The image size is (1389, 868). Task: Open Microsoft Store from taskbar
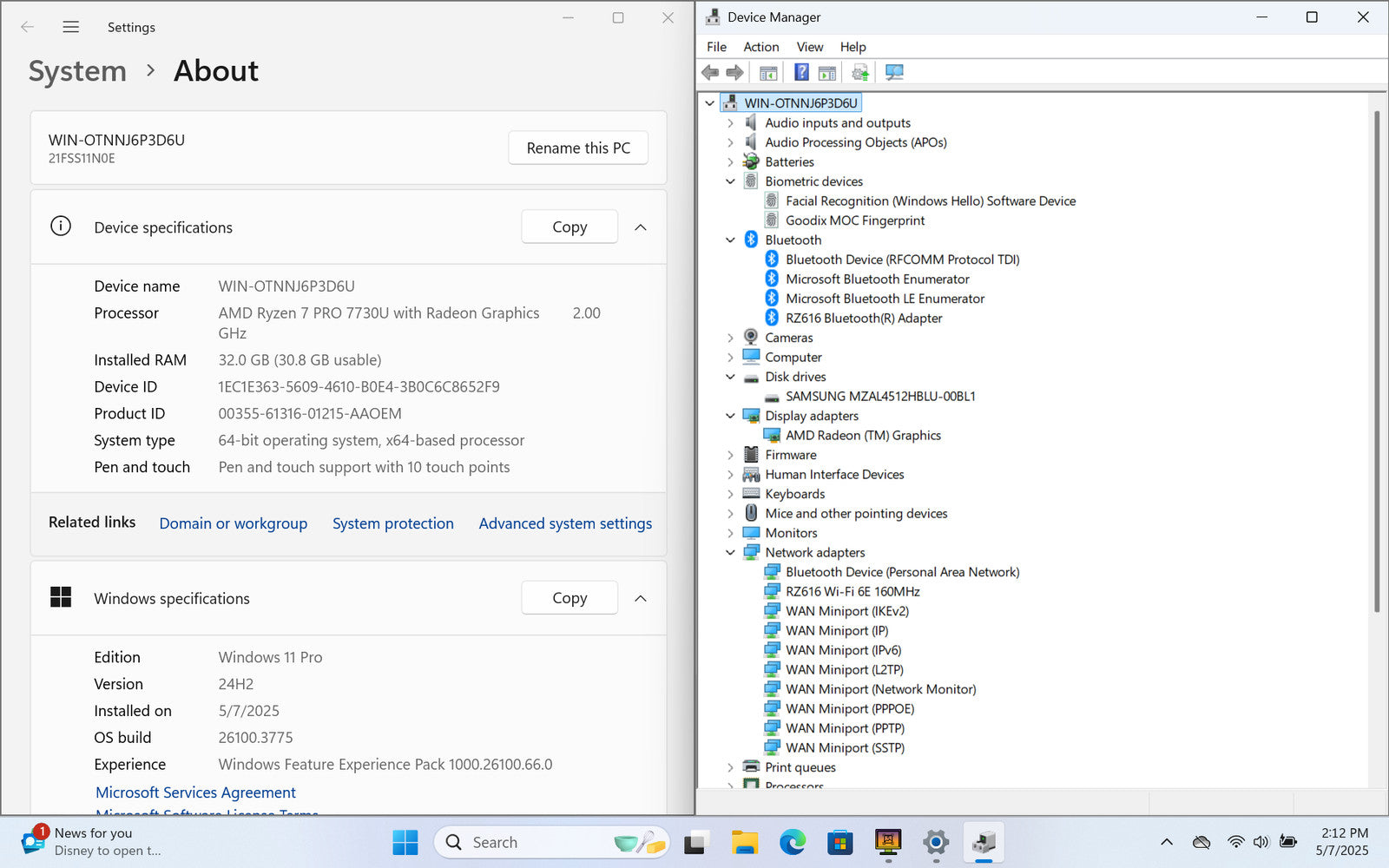[x=840, y=842]
